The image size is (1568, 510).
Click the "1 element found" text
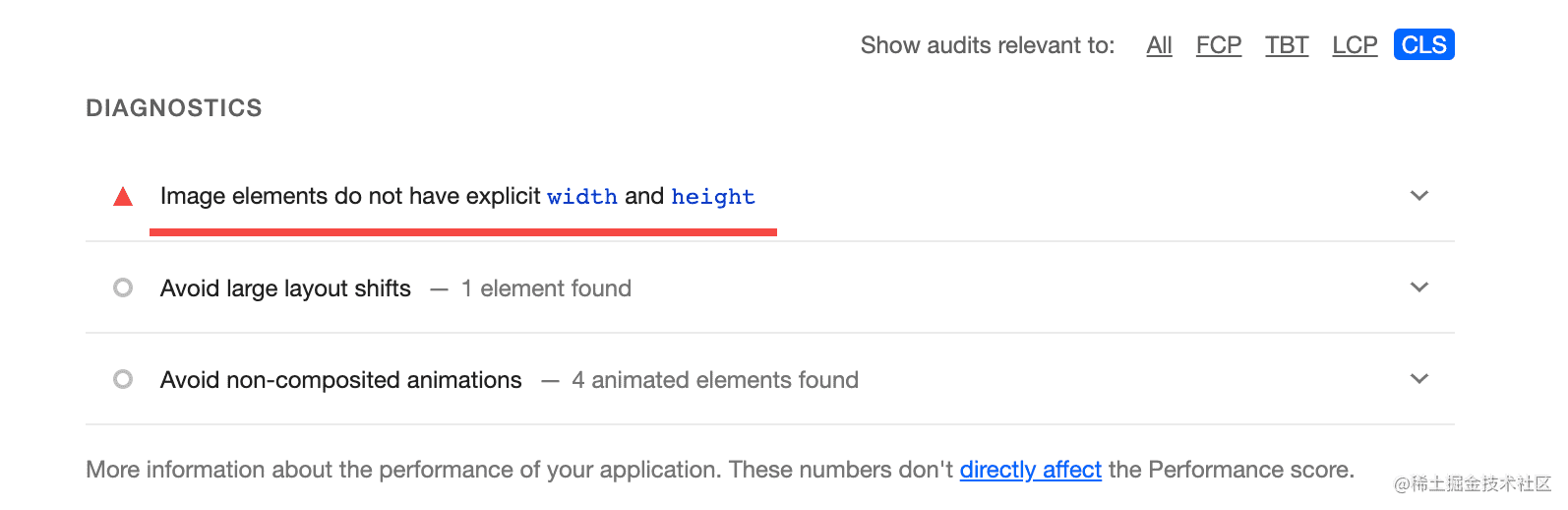click(x=546, y=288)
